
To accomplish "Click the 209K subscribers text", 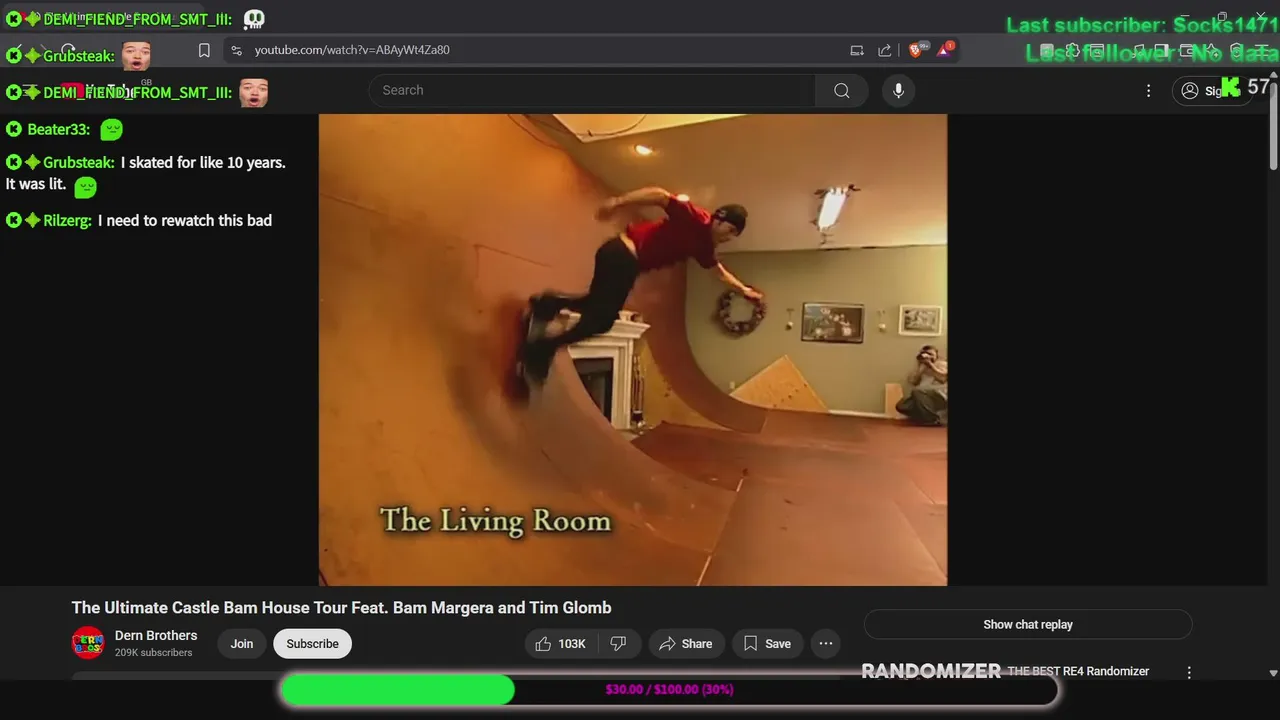I will click(153, 652).
